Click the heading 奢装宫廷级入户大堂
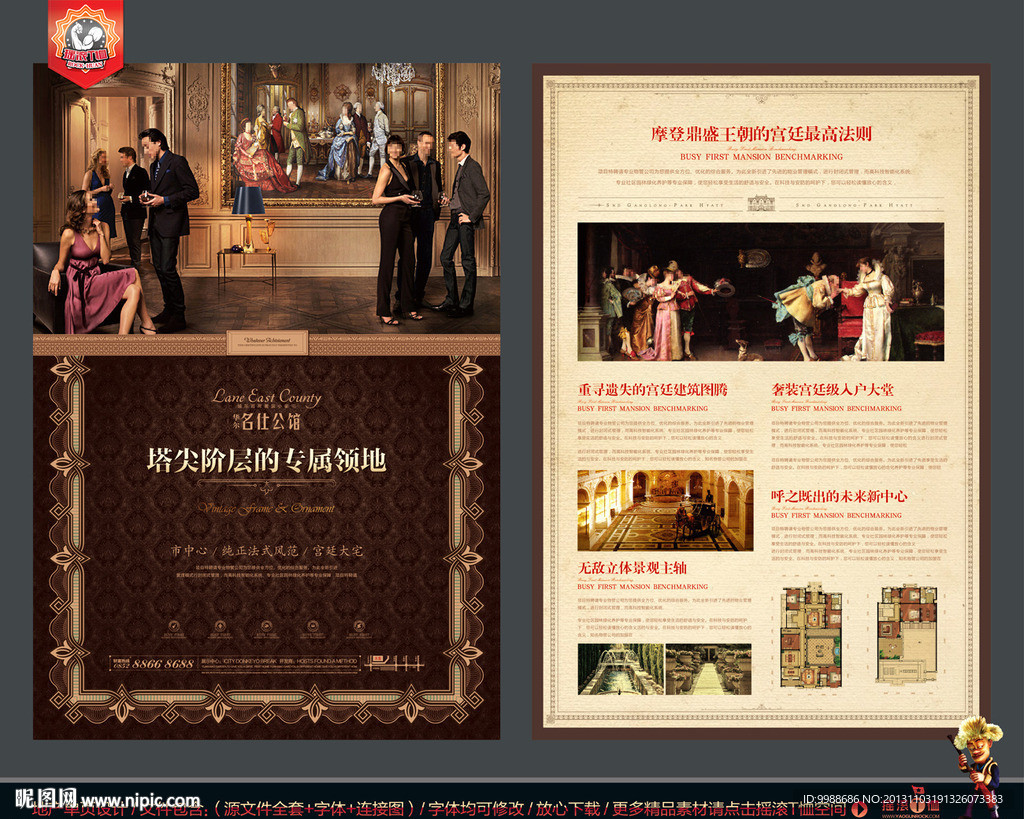Screen dimensions: 1024x819 point(832,389)
